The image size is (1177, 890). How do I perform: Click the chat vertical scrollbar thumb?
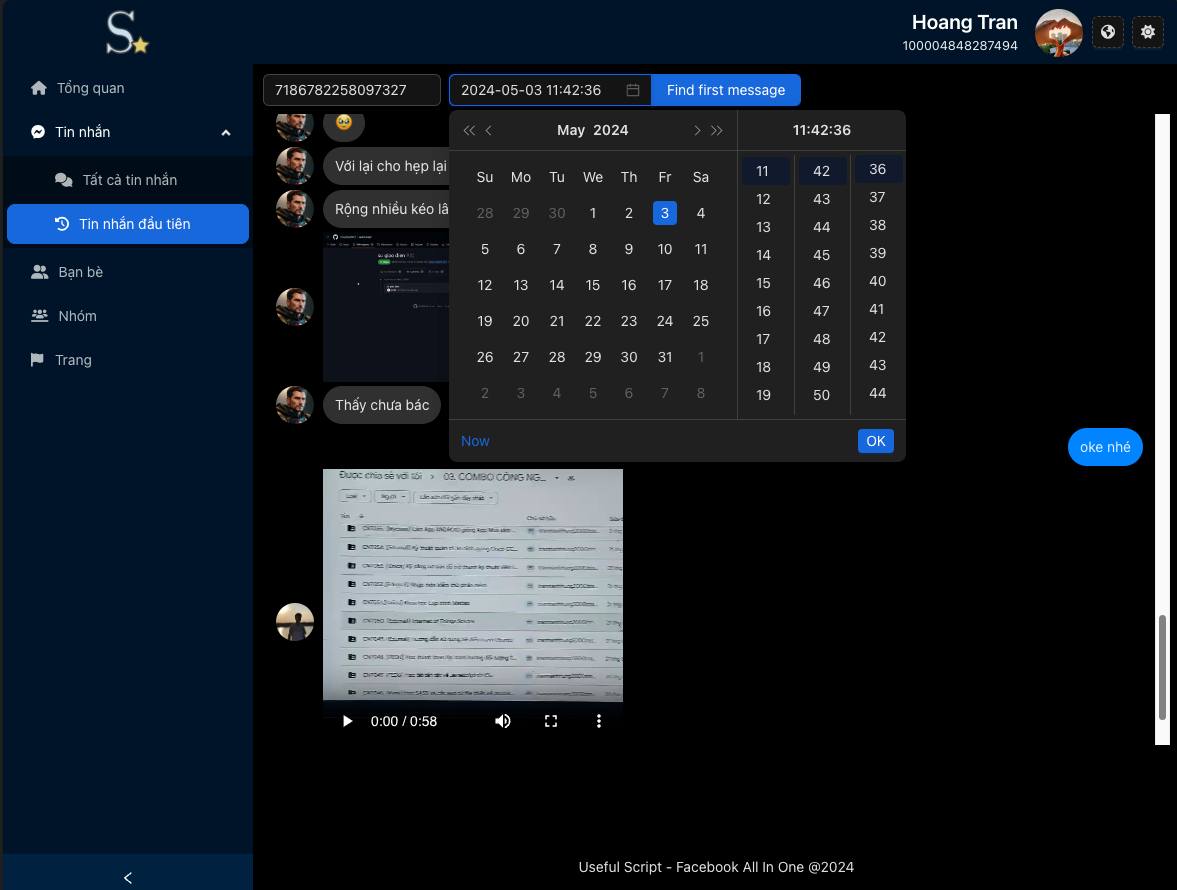coord(1162,668)
